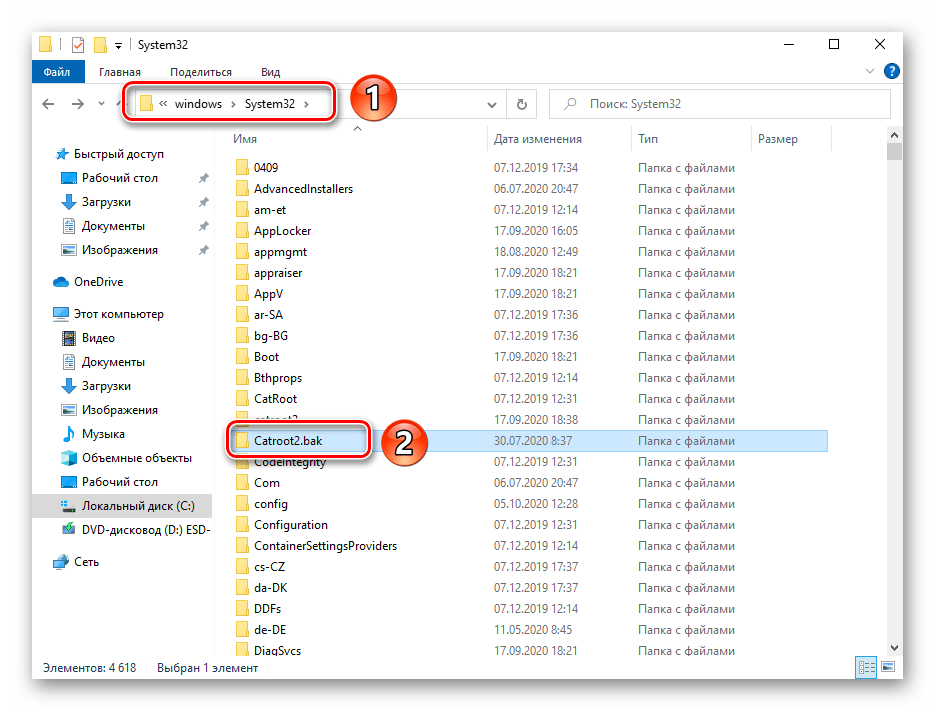
Task: Open the address bar history dropdown
Action: pyautogui.click(x=491, y=104)
